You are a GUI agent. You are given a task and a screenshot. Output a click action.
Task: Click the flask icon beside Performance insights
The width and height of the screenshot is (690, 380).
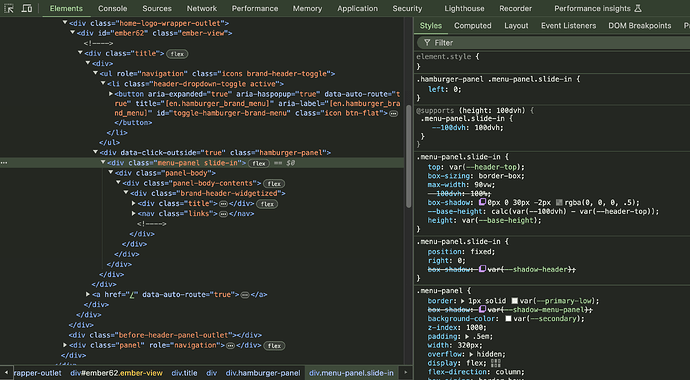638,8
